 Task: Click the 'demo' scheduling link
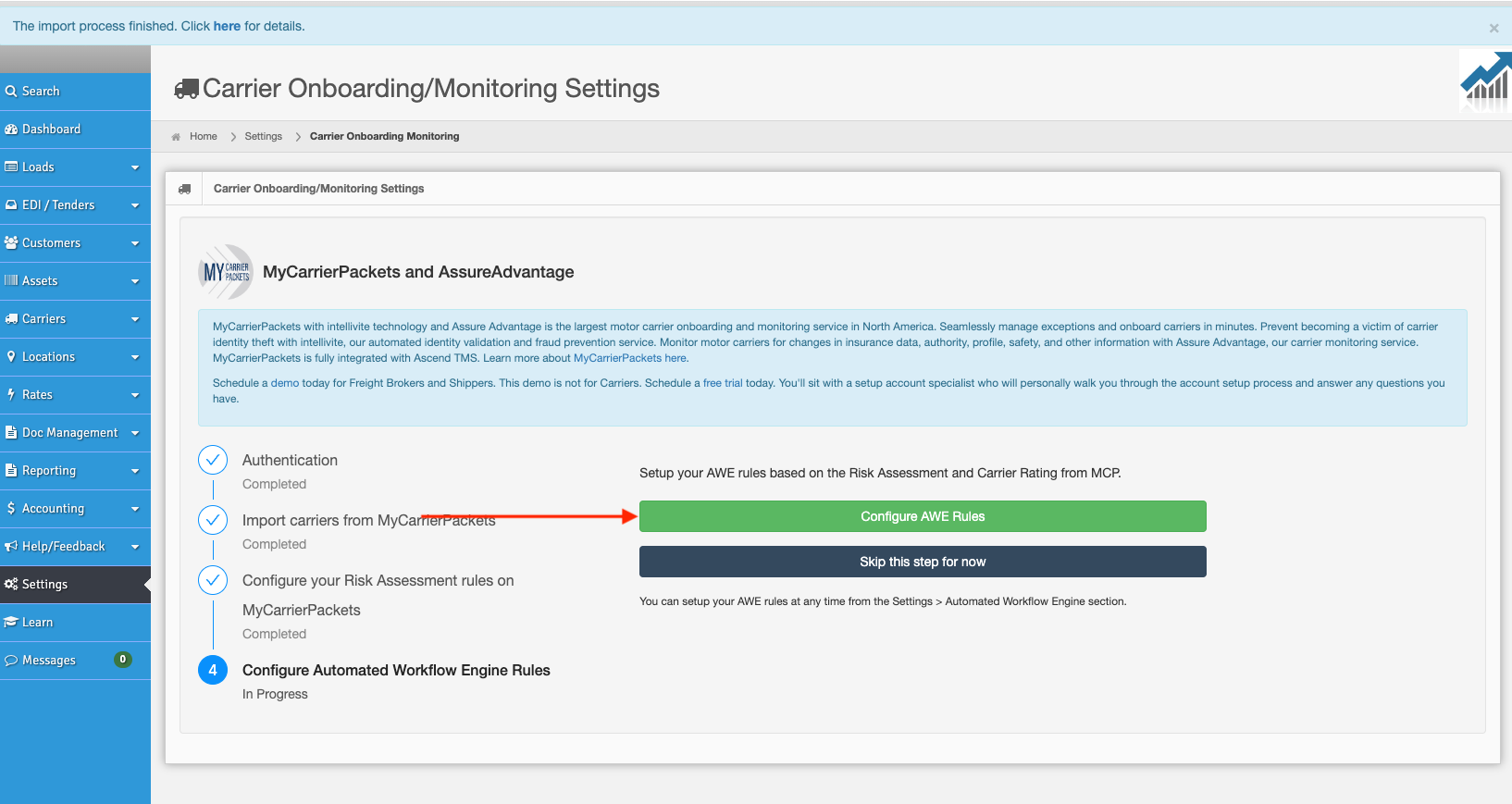pyautogui.click(x=285, y=383)
